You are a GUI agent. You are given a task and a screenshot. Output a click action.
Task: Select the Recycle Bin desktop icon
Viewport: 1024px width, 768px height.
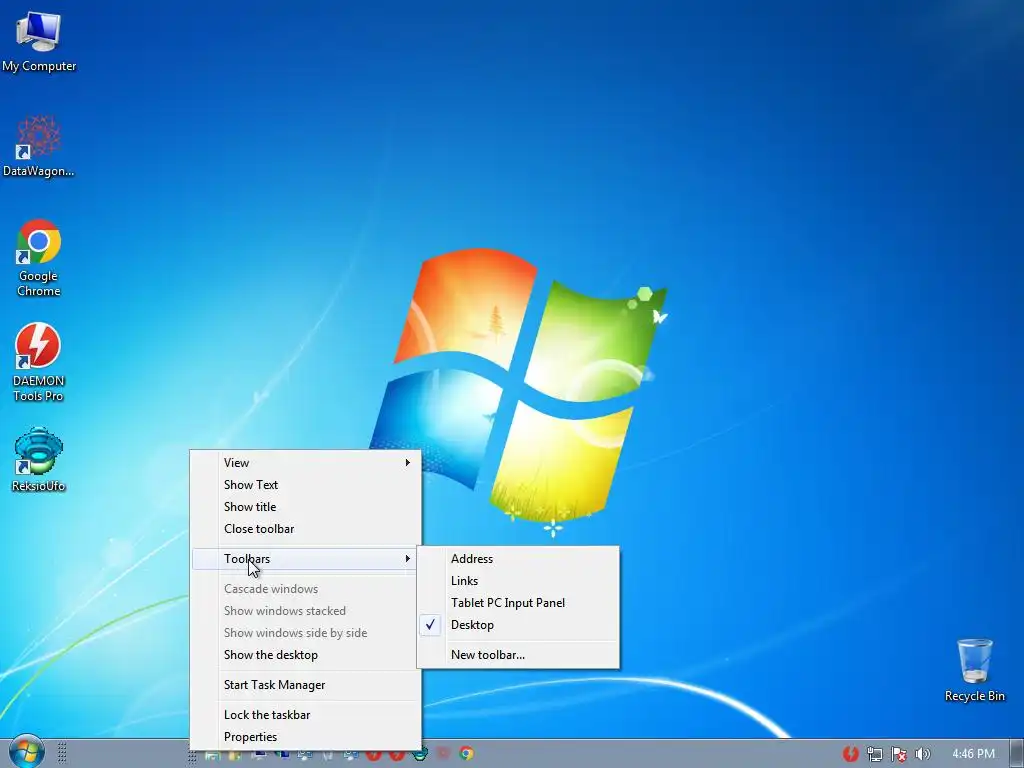[x=974, y=670]
